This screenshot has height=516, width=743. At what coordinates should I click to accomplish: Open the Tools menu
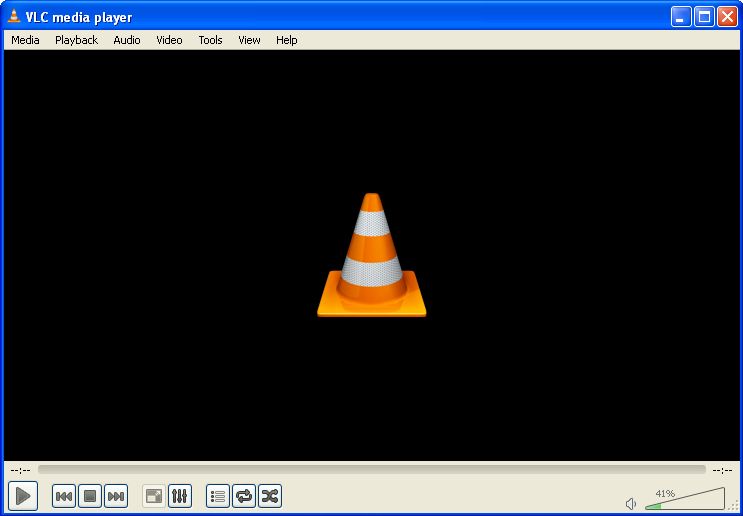pyautogui.click(x=210, y=40)
